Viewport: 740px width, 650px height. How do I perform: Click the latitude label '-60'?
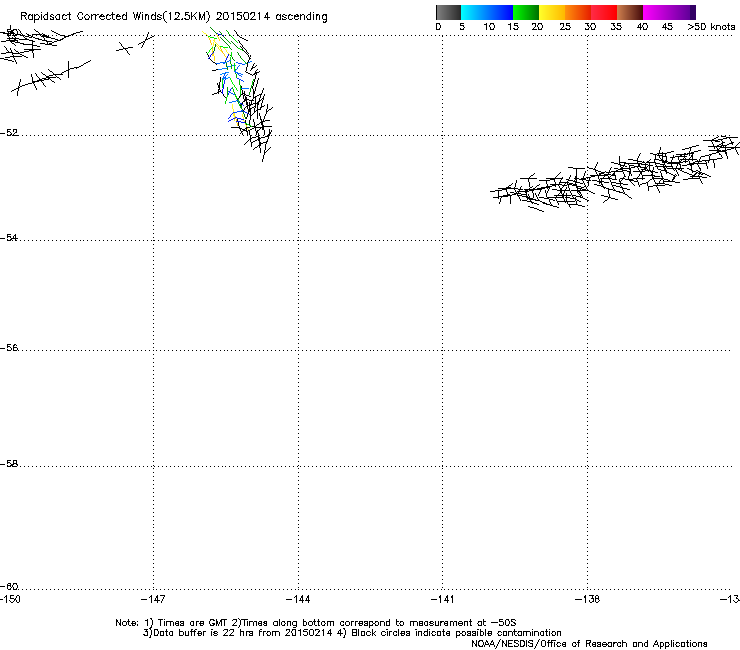[x=9, y=586]
